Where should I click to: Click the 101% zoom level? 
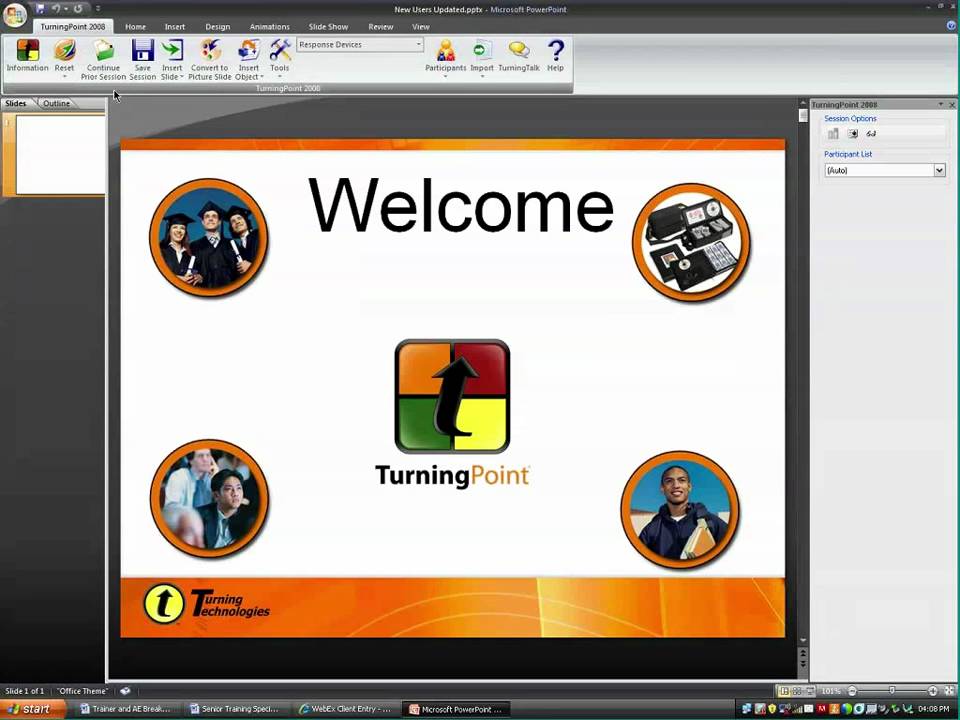point(831,691)
